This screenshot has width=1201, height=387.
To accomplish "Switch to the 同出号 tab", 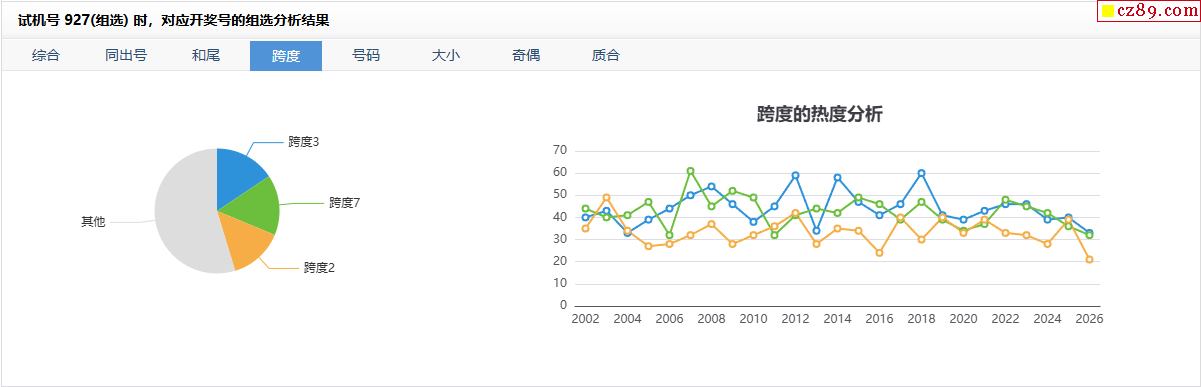I will pyautogui.click(x=126, y=56).
